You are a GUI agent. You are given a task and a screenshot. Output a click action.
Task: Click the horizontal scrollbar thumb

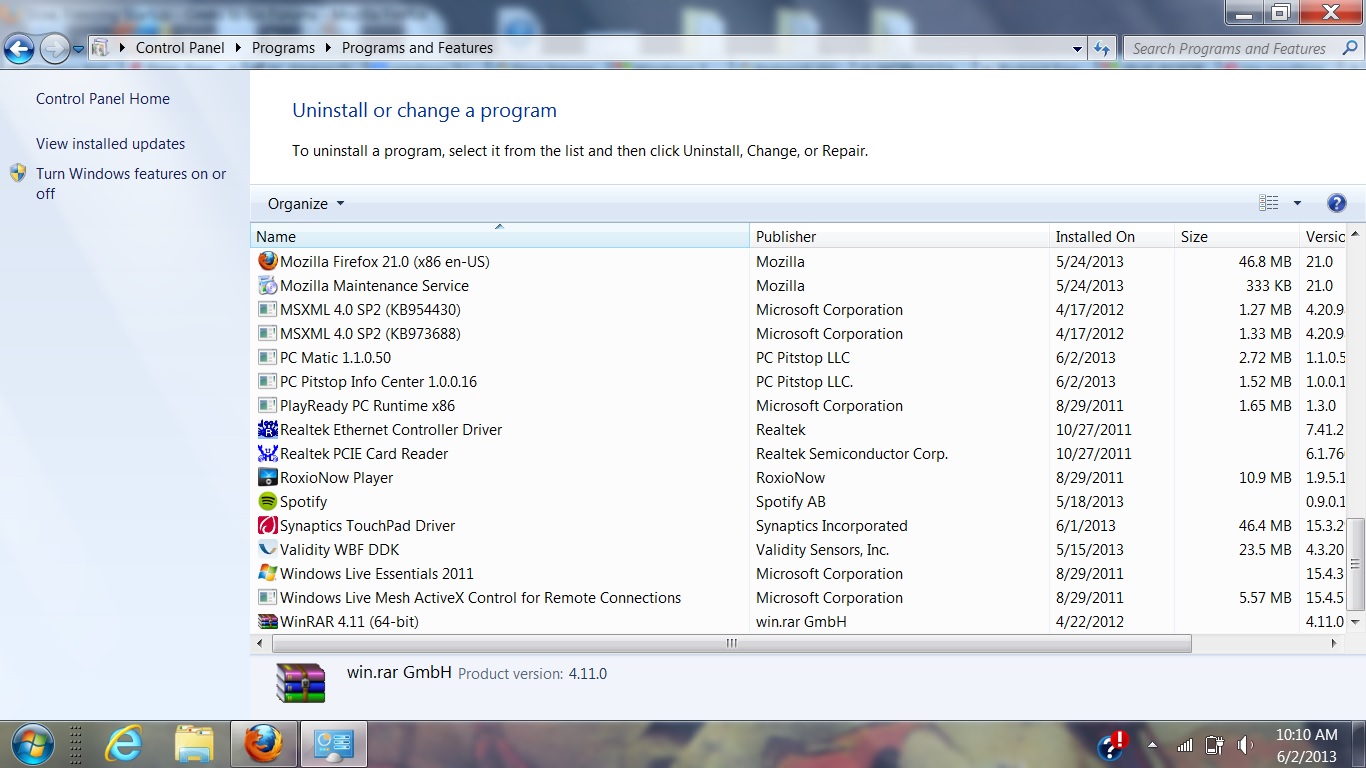click(x=731, y=643)
